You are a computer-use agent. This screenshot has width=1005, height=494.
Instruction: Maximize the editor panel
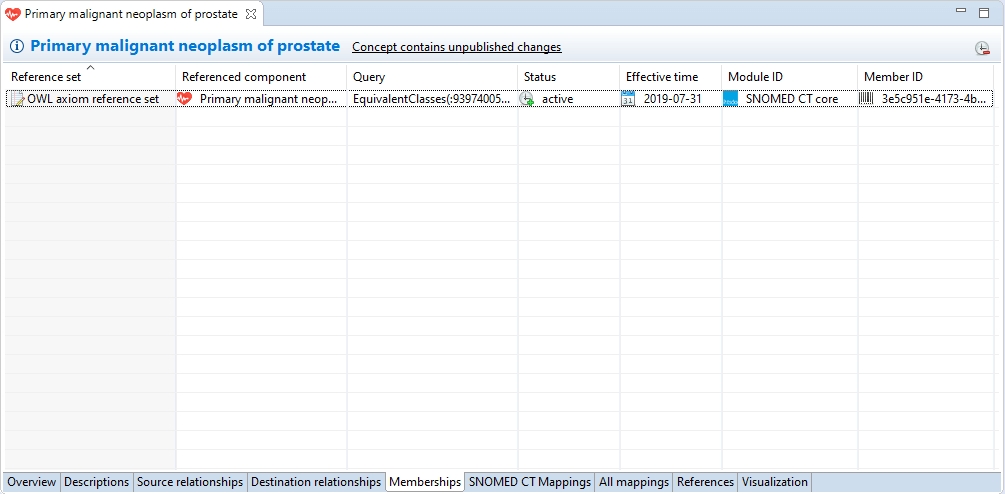pyautogui.click(x=986, y=11)
